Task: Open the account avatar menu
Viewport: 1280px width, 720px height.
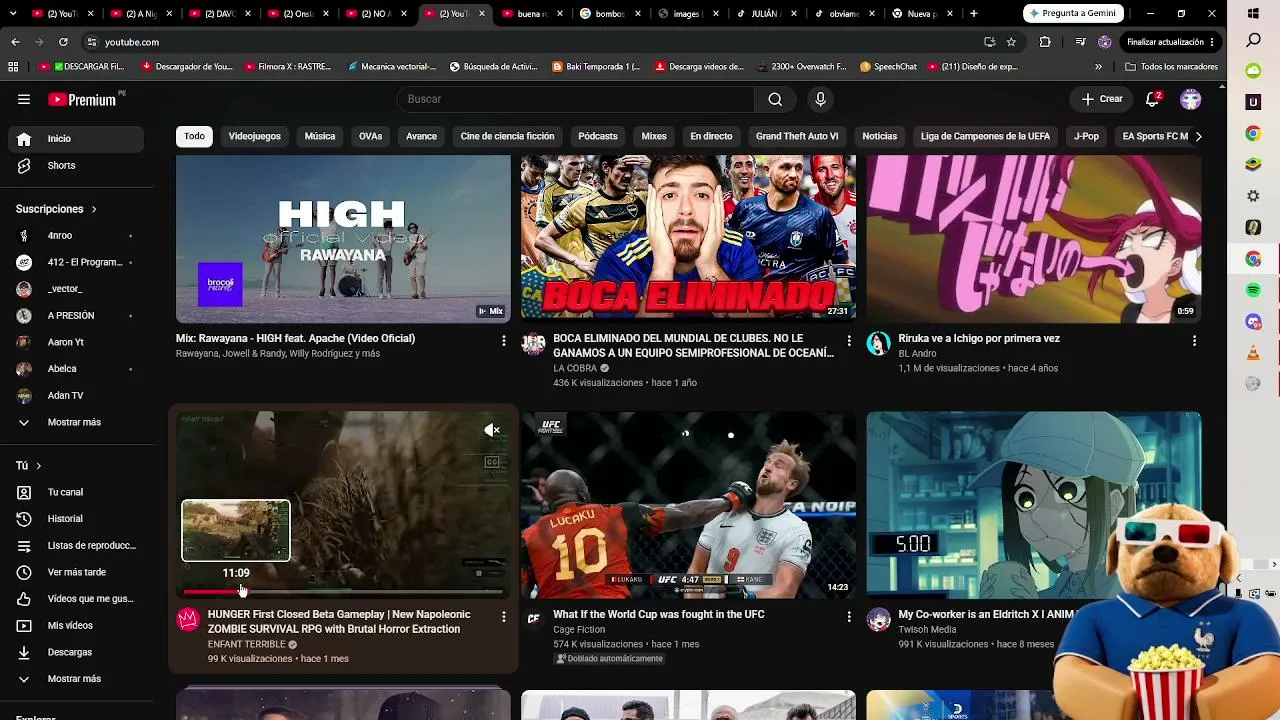Action: point(1190,99)
